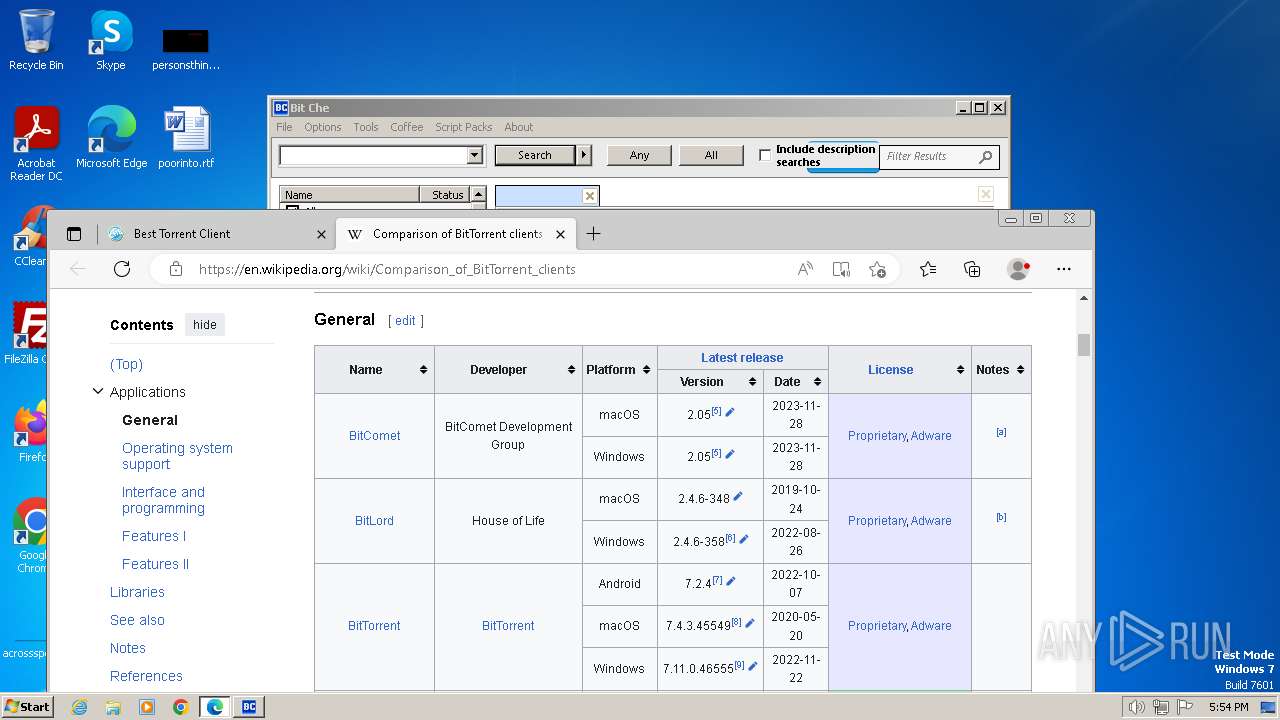Open the BitComet article link
This screenshot has height=720, width=1280.
point(375,436)
